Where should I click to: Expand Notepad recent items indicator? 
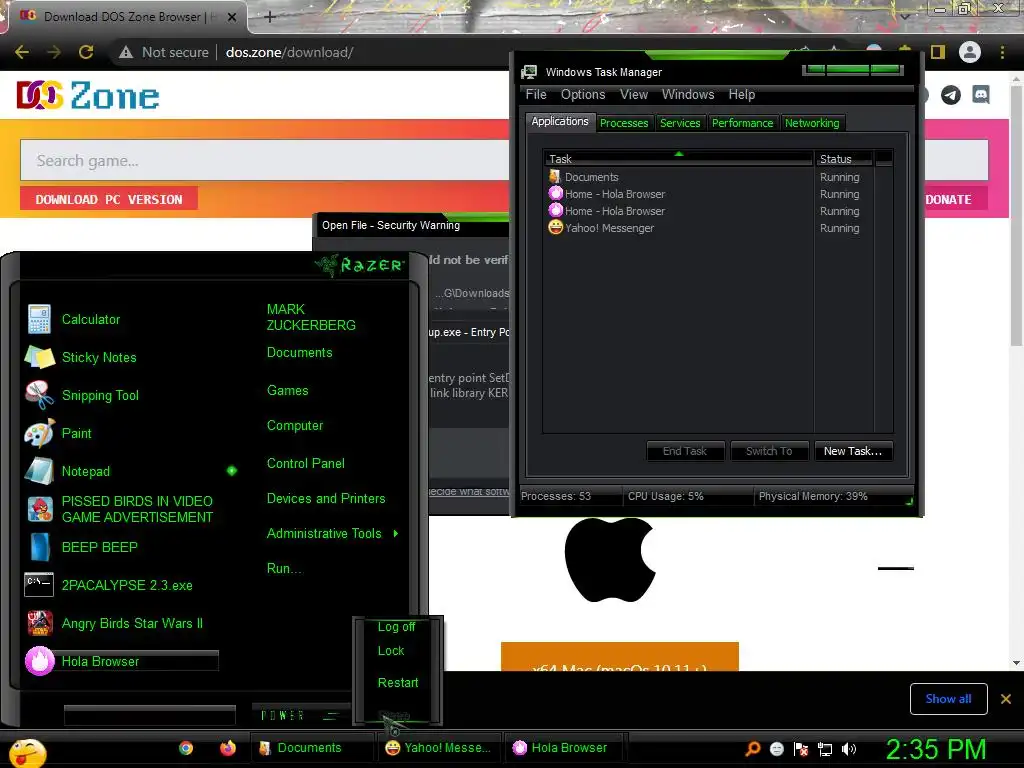pyautogui.click(x=232, y=471)
